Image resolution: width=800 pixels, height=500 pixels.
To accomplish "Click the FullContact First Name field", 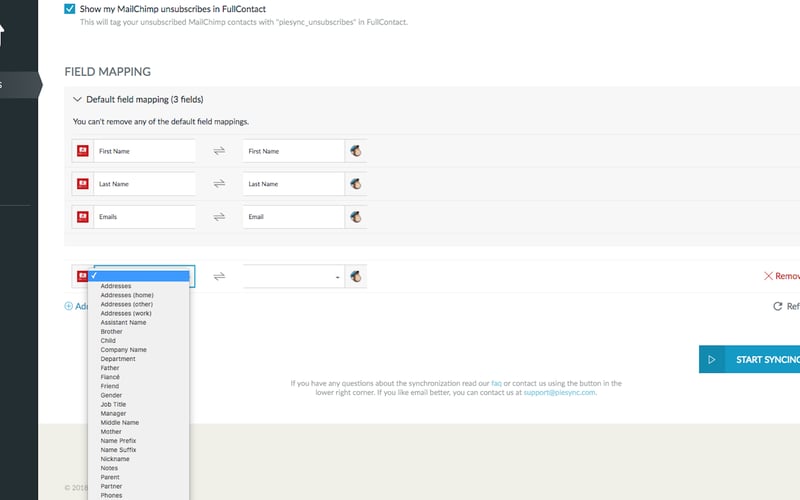I will pyautogui.click(x=144, y=151).
